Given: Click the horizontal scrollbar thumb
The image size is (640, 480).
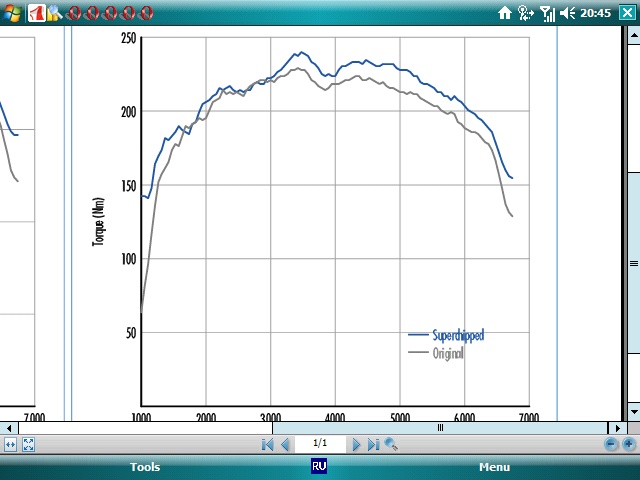Looking at the screenshot, I should click(x=440, y=428).
